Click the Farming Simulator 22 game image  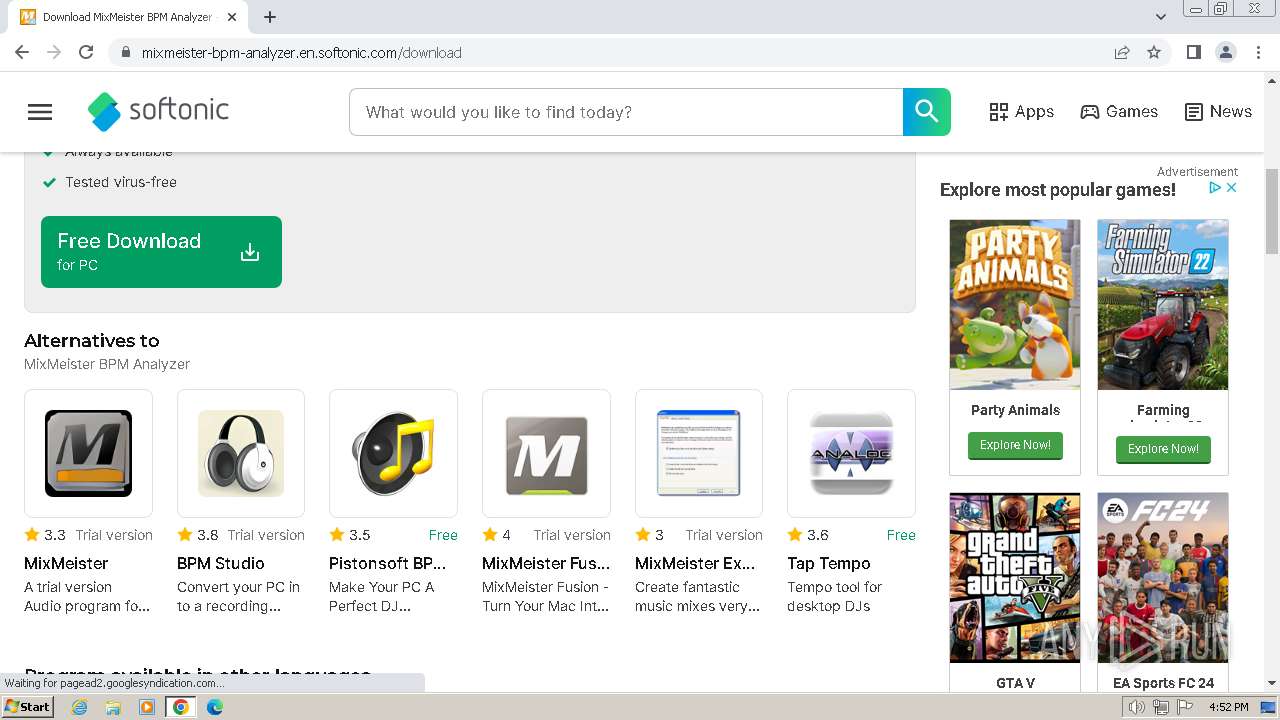(x=1163, y=305)
